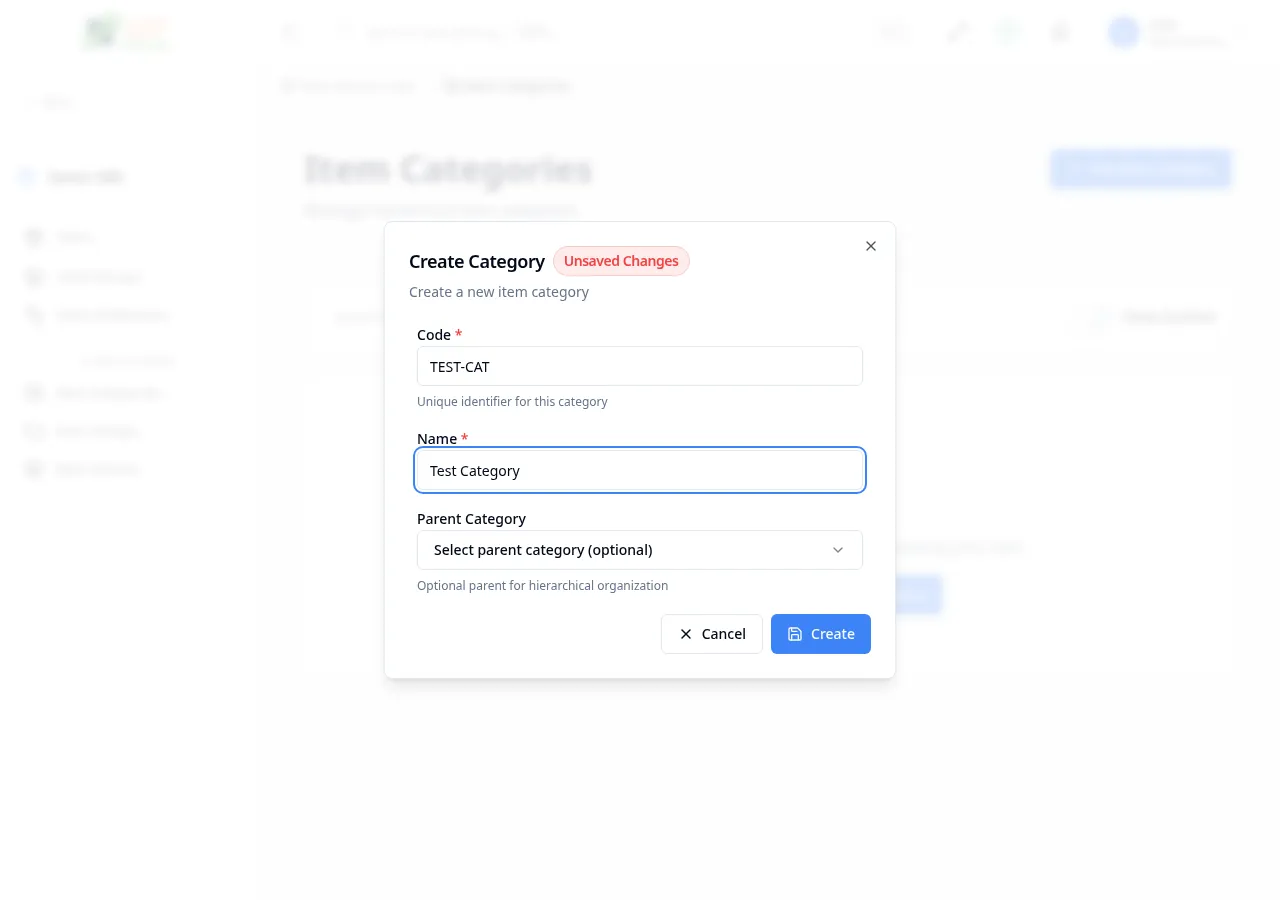Select the second sidebar menu entry
This screenshot has width=1280, height=900.
[98, 277]
